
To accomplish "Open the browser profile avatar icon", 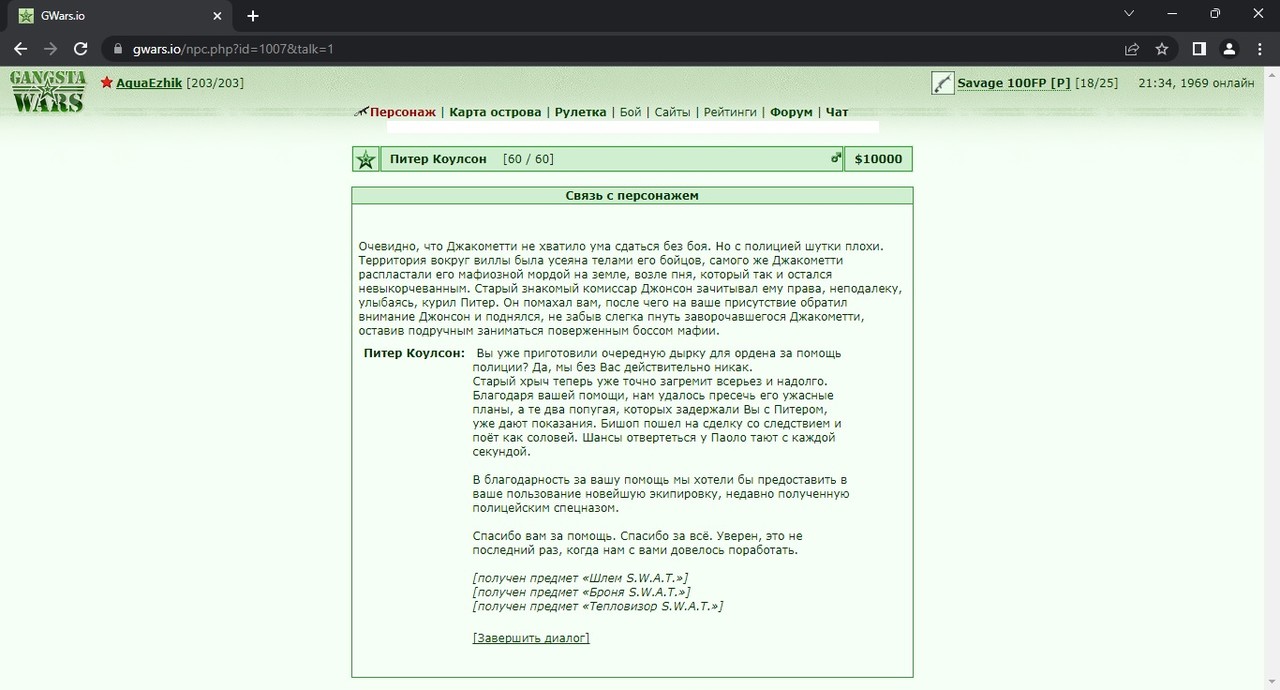I will point(1230,48).
